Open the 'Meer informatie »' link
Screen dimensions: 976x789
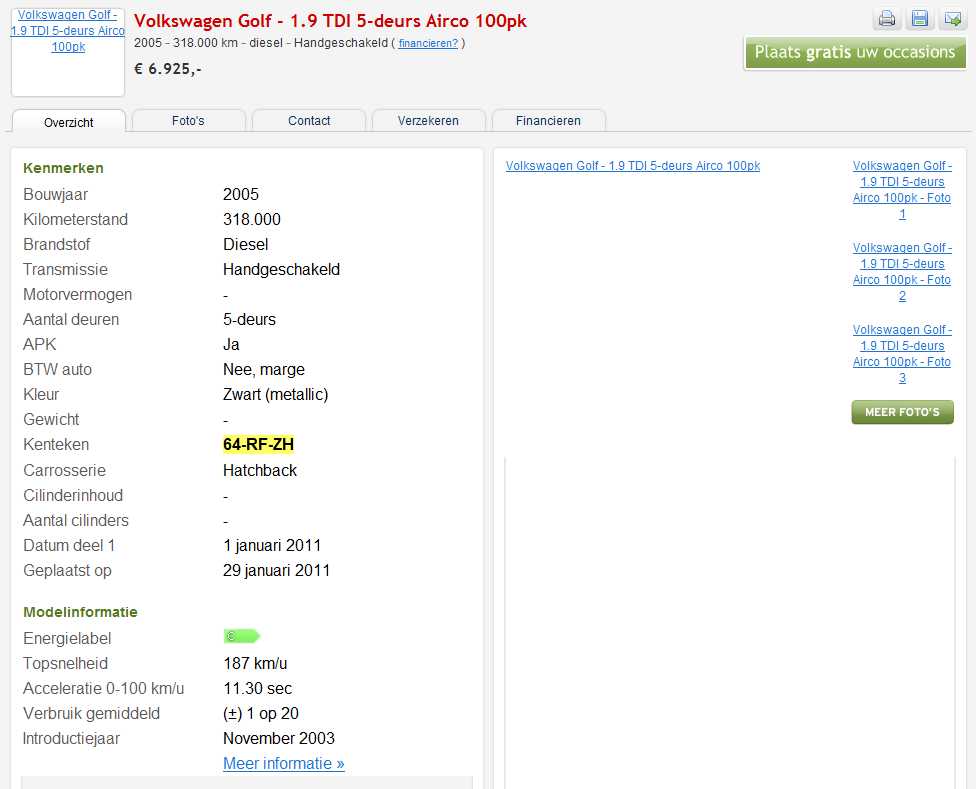[284, 763]
